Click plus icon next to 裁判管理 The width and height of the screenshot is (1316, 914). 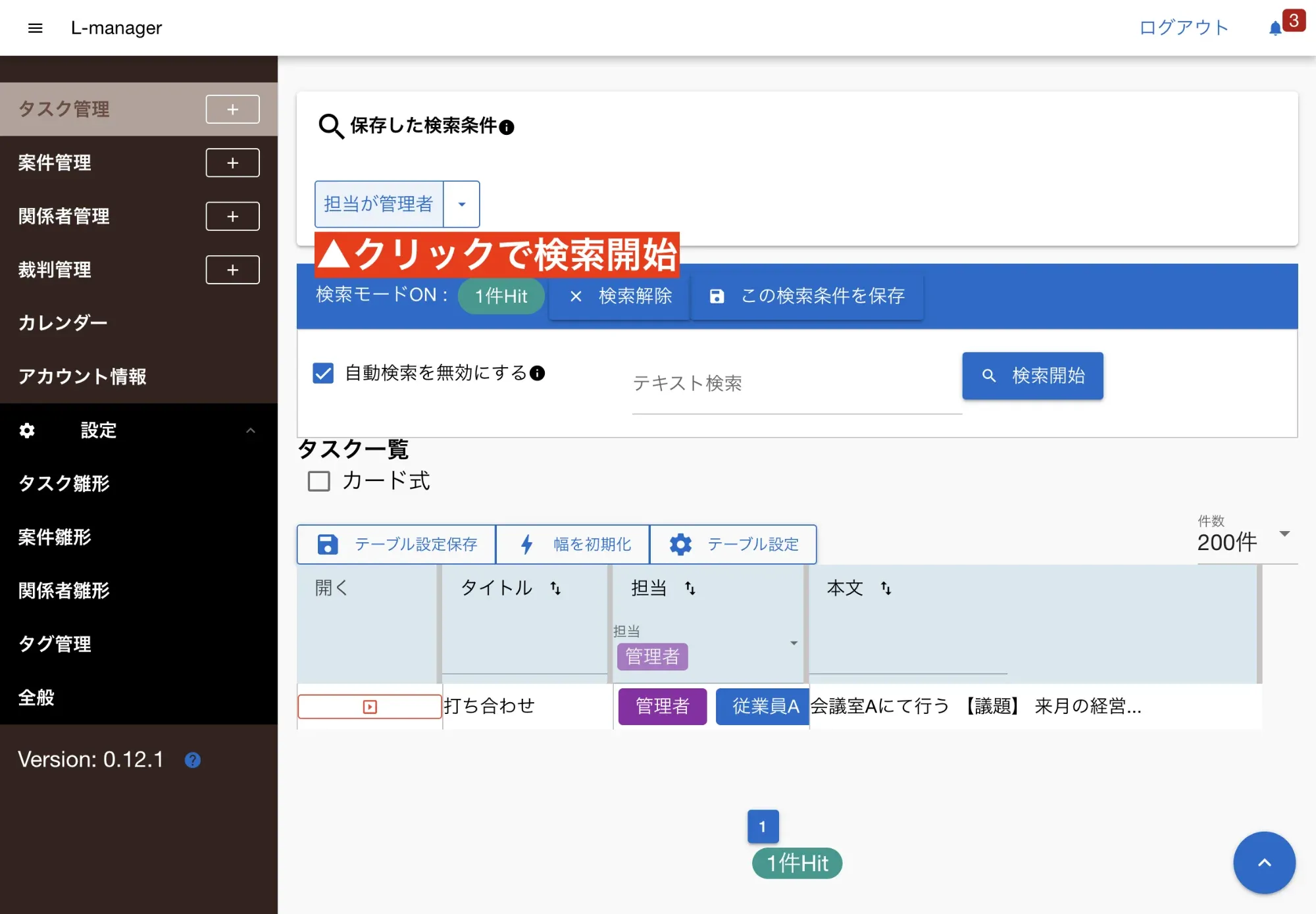click(232, 270)
